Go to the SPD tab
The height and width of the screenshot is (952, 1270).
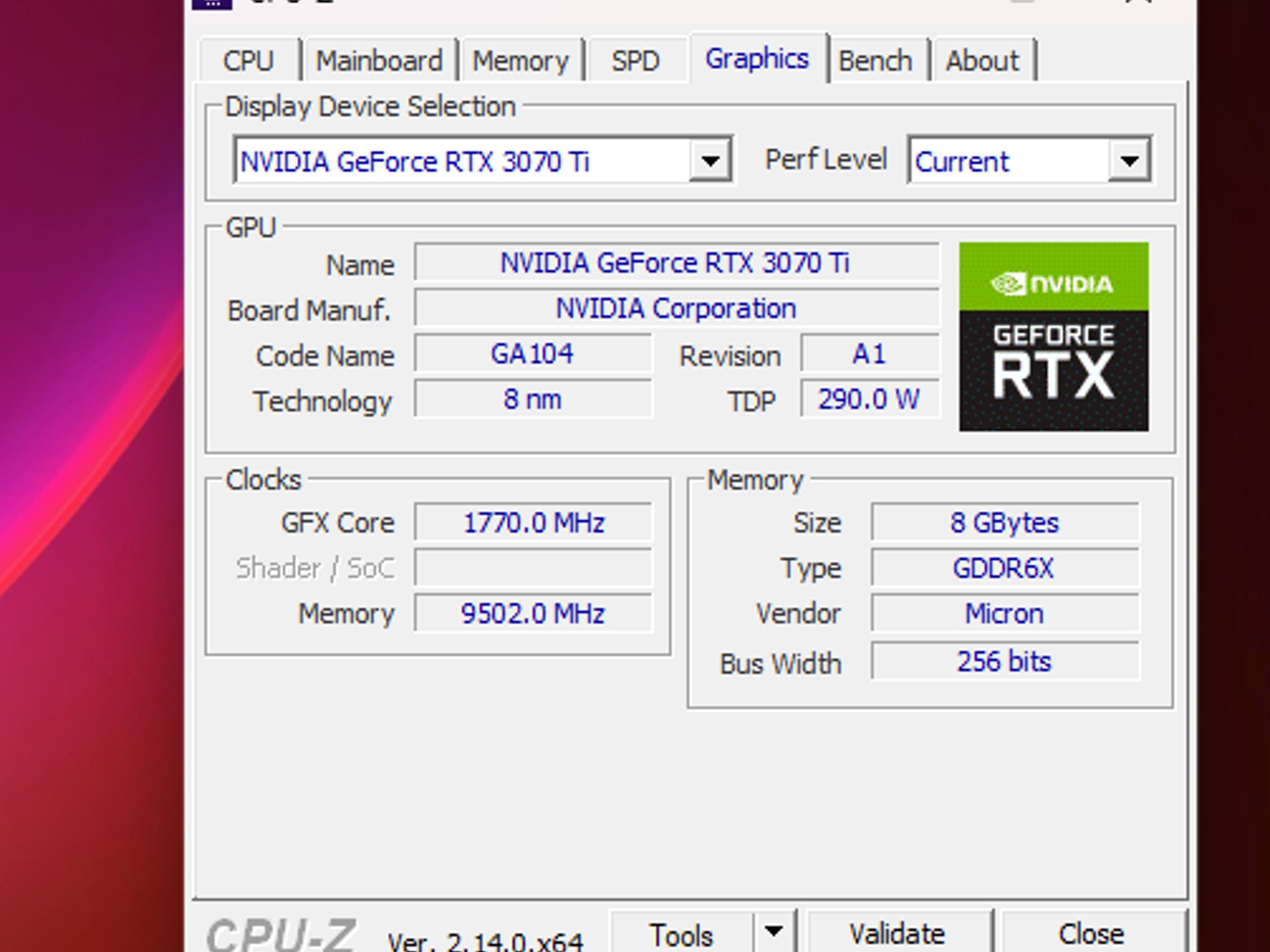pos(636,61)
